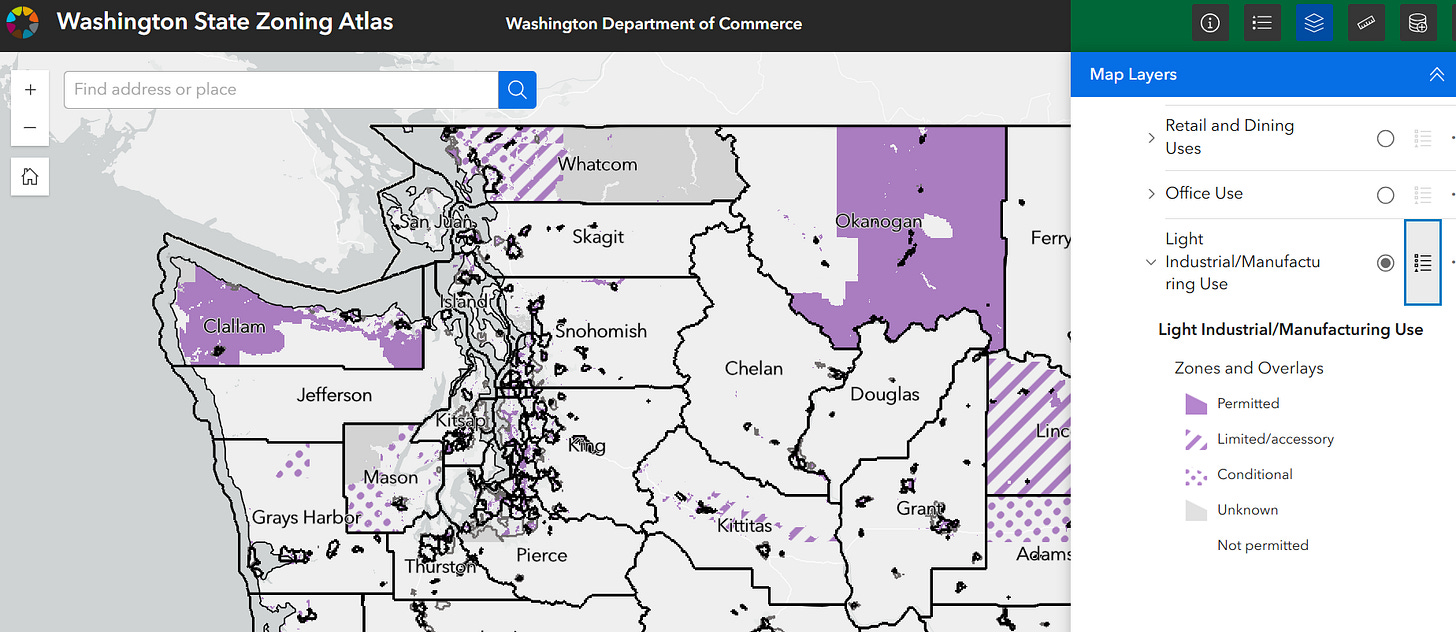Collapse the Map Layers panel

(x=1436, y=74)
